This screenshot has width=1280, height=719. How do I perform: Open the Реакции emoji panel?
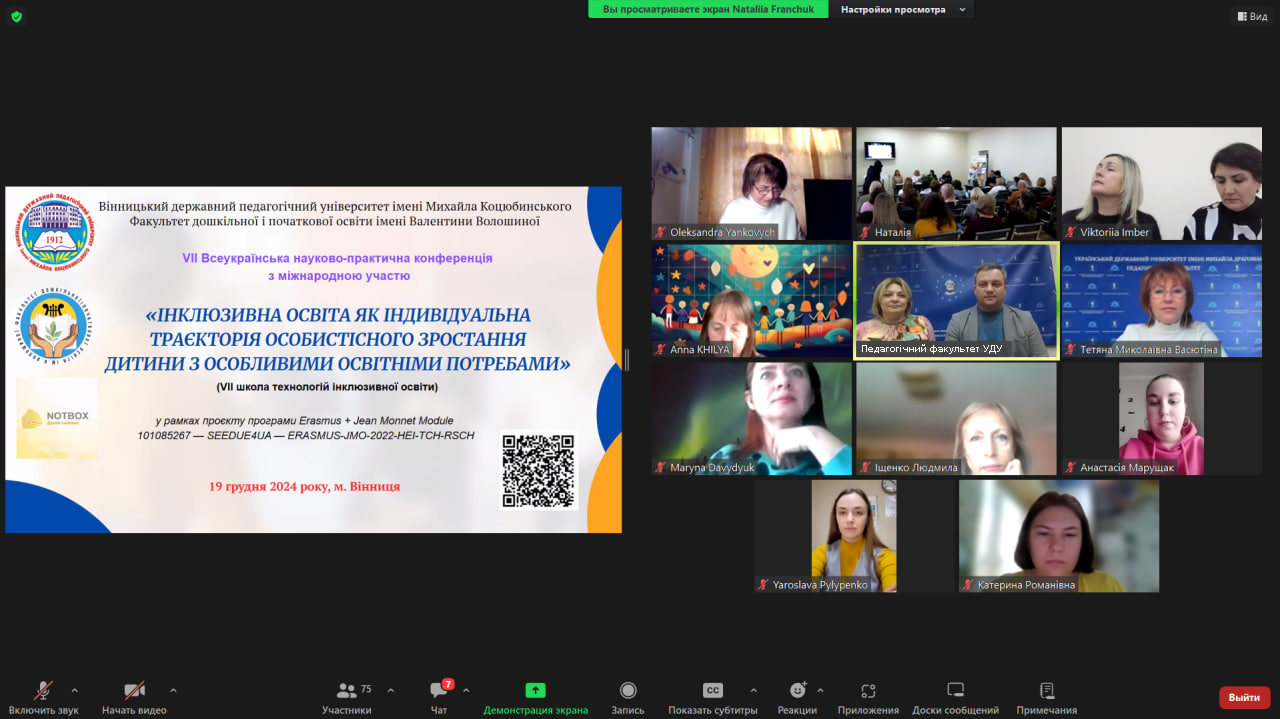tap(797, 695)
